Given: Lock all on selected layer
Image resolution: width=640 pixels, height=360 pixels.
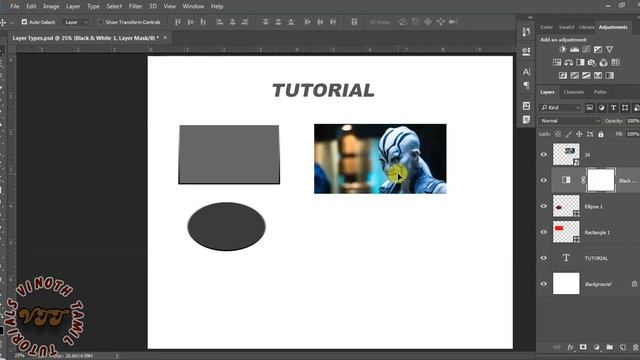Looking at the screenshot, I should tap(601, 134).
